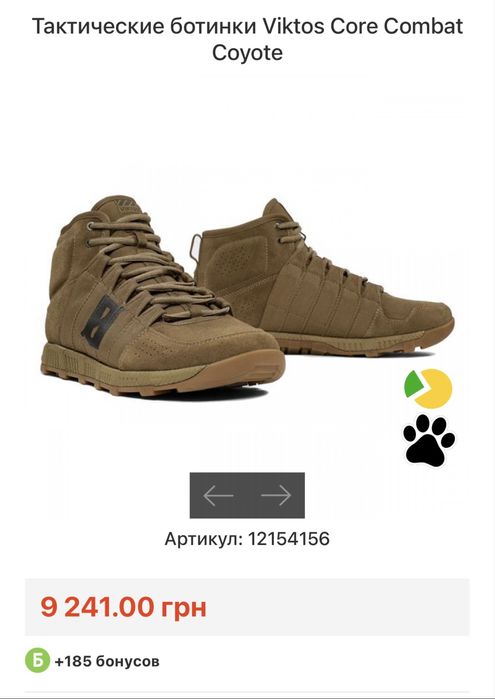Select the Артикул number 12154156
Screen dimensions: 495x699
[289, 539]
